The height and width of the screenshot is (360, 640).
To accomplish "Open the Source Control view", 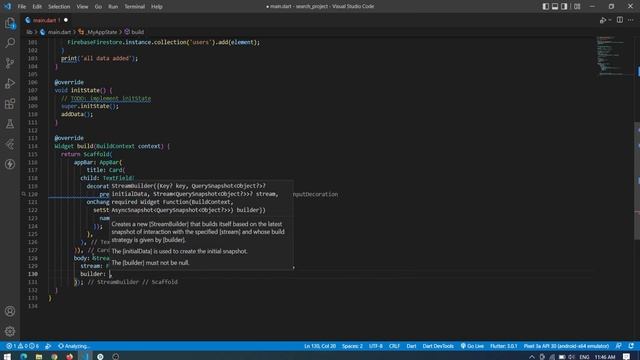I will [10, 63].
